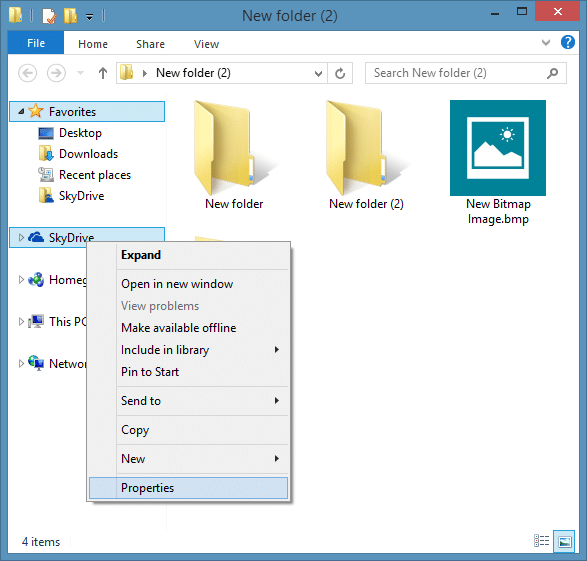Click the Network icon

(x=36, y=363)
